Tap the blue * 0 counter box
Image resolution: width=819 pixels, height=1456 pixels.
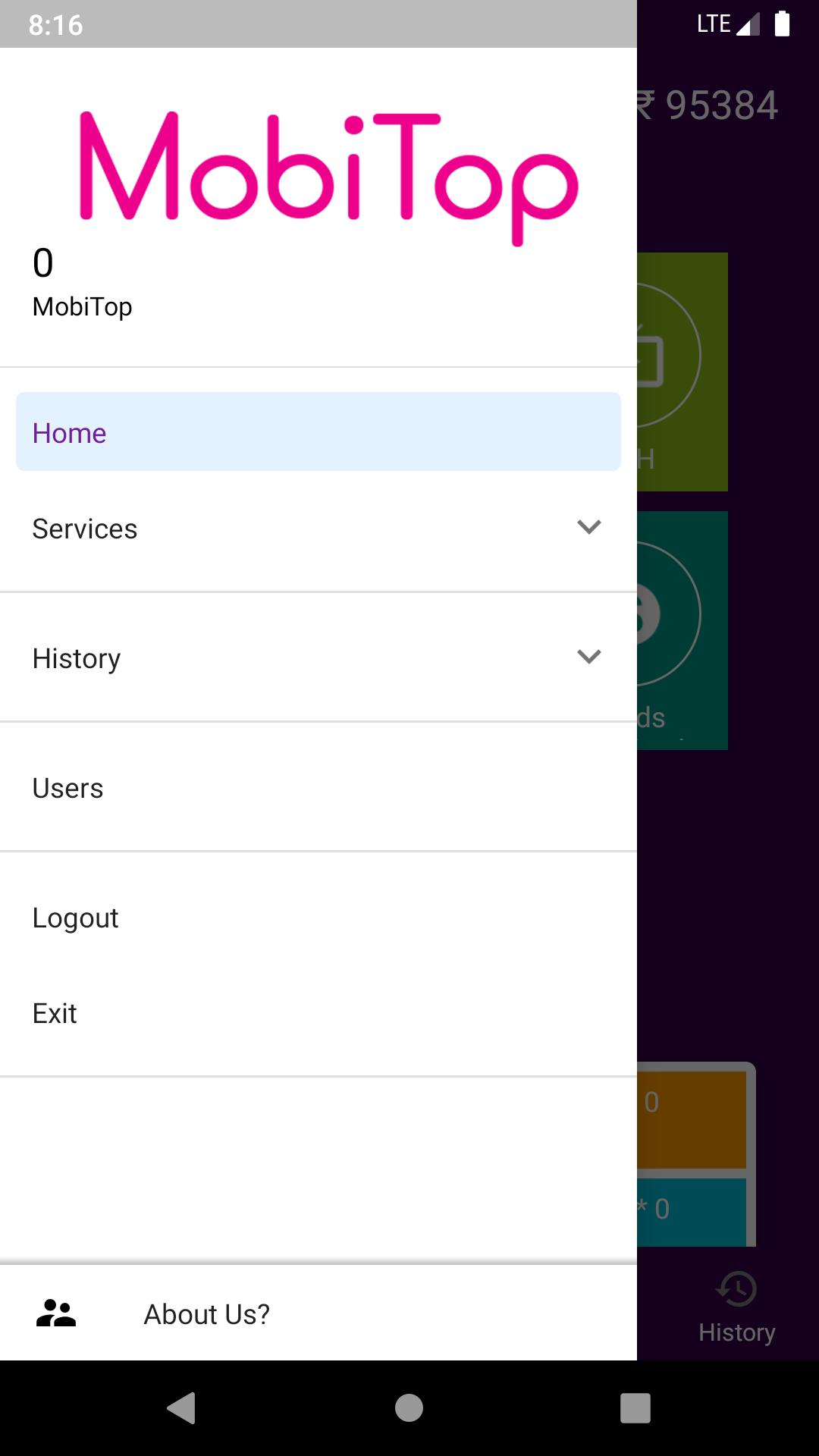tap(692, 1212)
